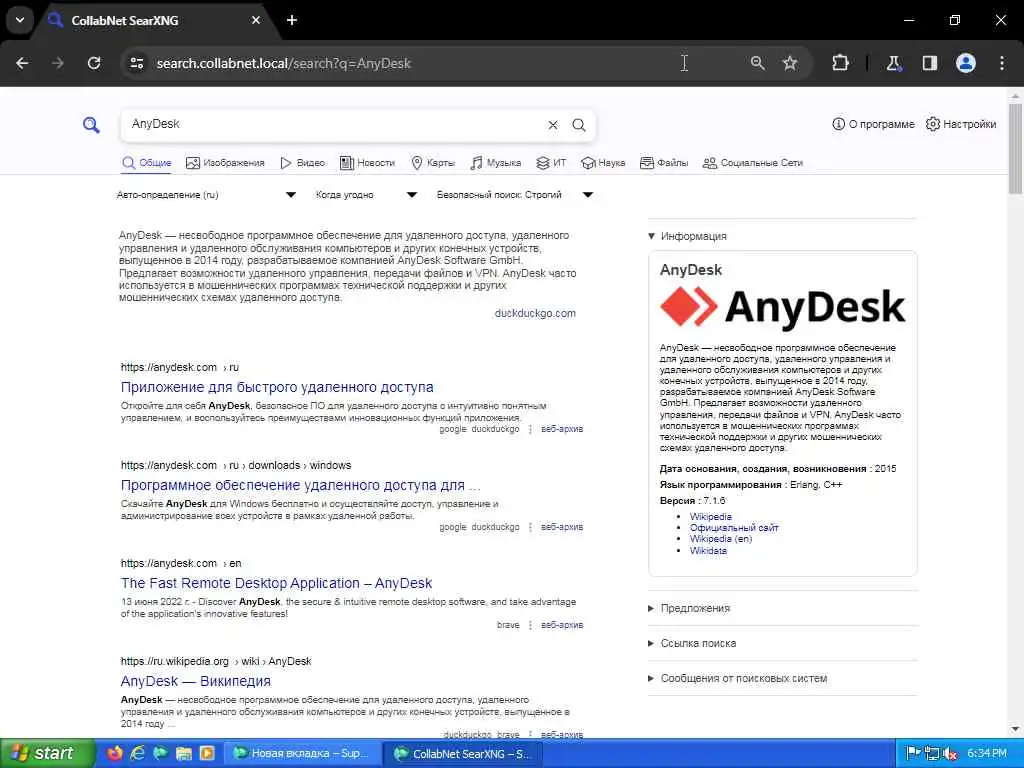Submit search with magnifier button
The height and width of the screenshot is (768, 1024).
(579, 125)
